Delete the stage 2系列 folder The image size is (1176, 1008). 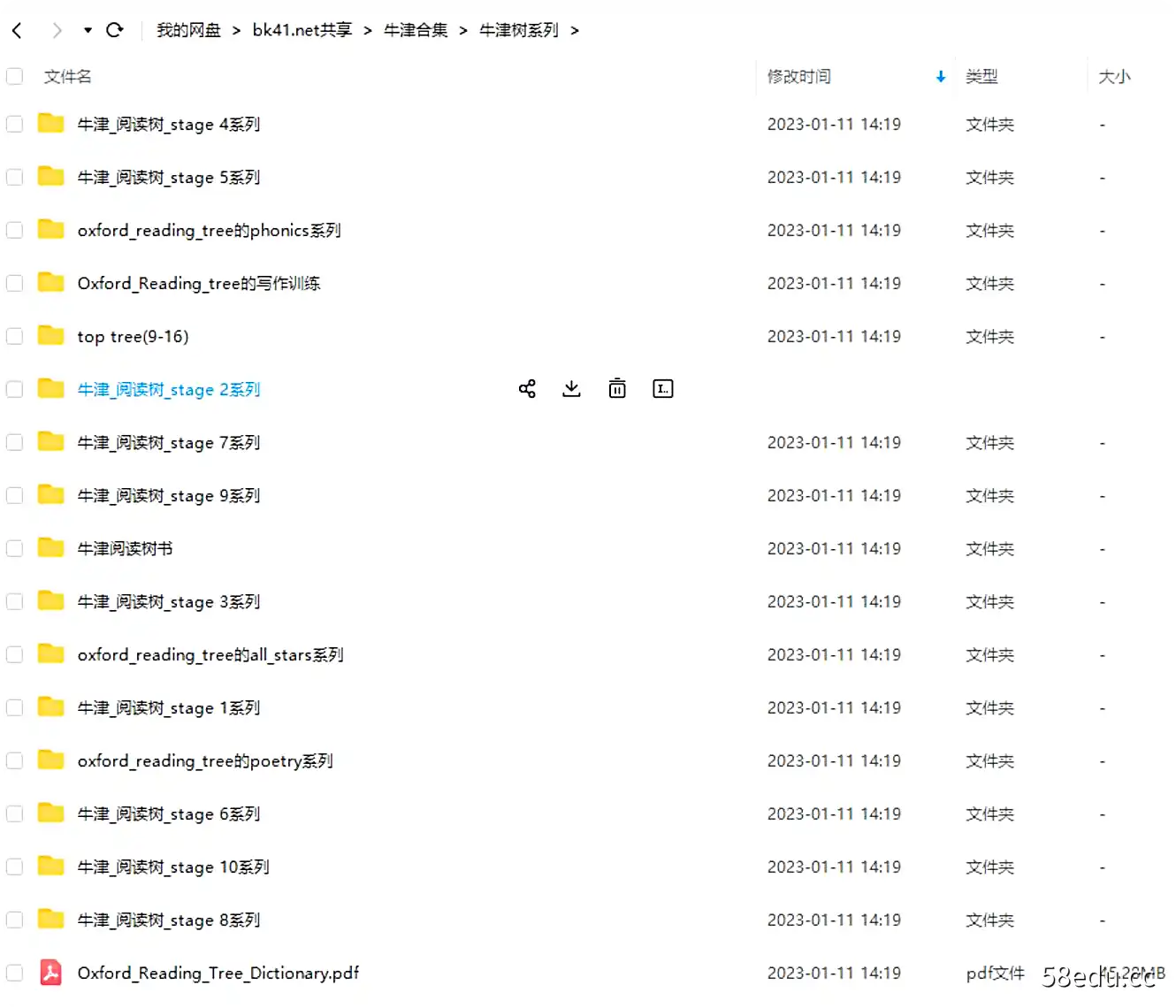click(x=617, y=389)
